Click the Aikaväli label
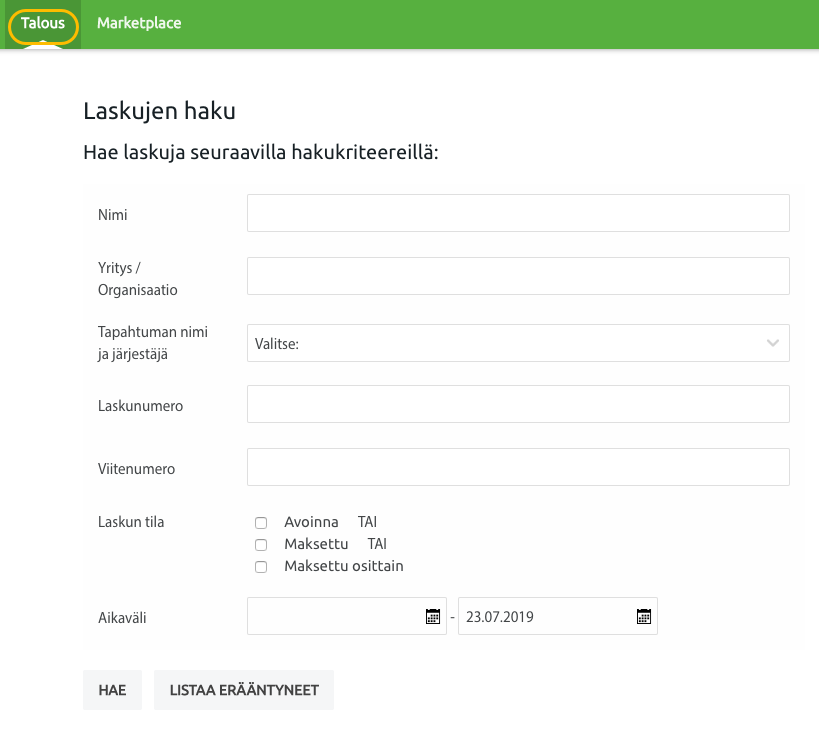 click(122, 618)
